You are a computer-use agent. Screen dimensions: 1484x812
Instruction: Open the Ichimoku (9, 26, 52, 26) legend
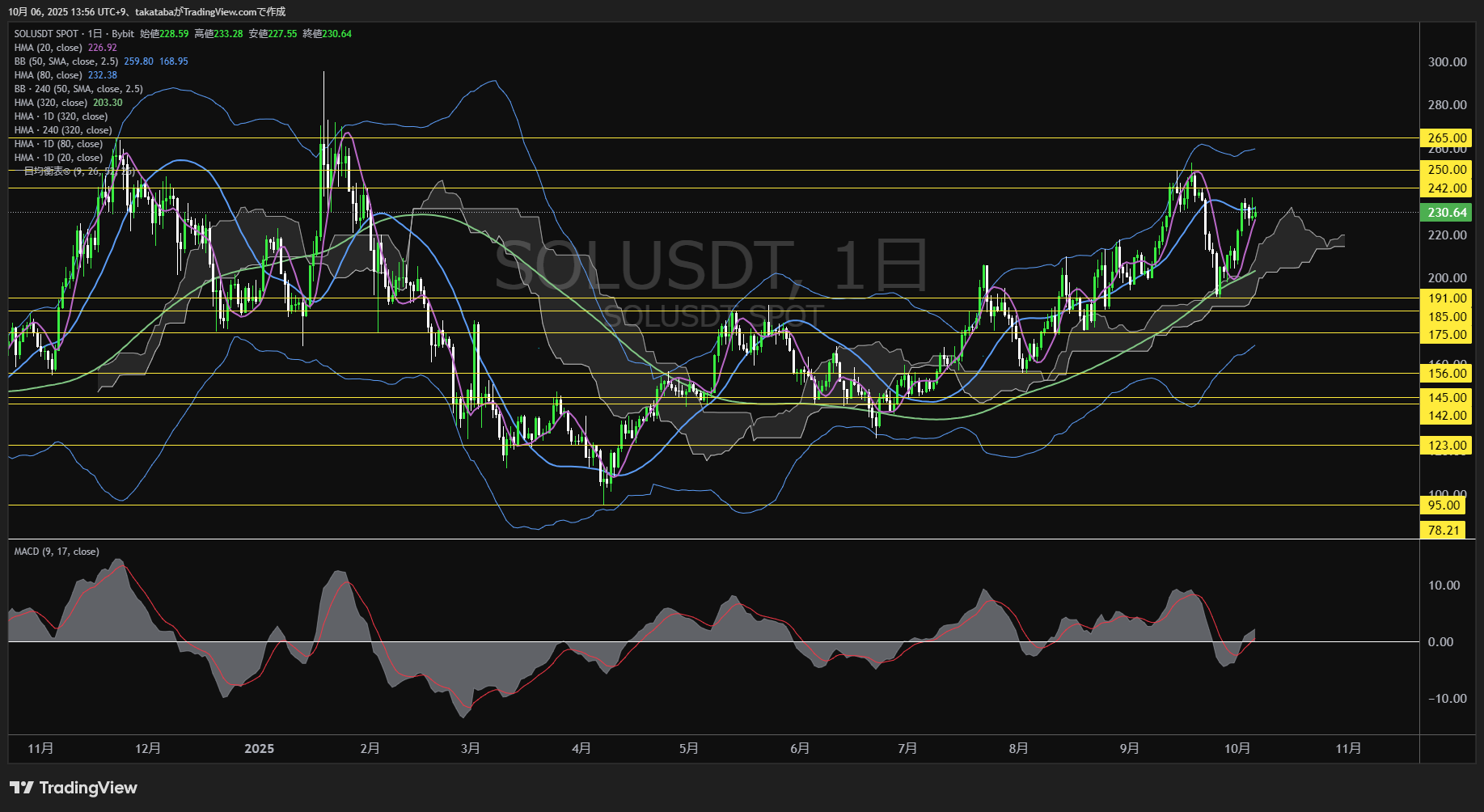pyautogui.click(x=78, y=171)
